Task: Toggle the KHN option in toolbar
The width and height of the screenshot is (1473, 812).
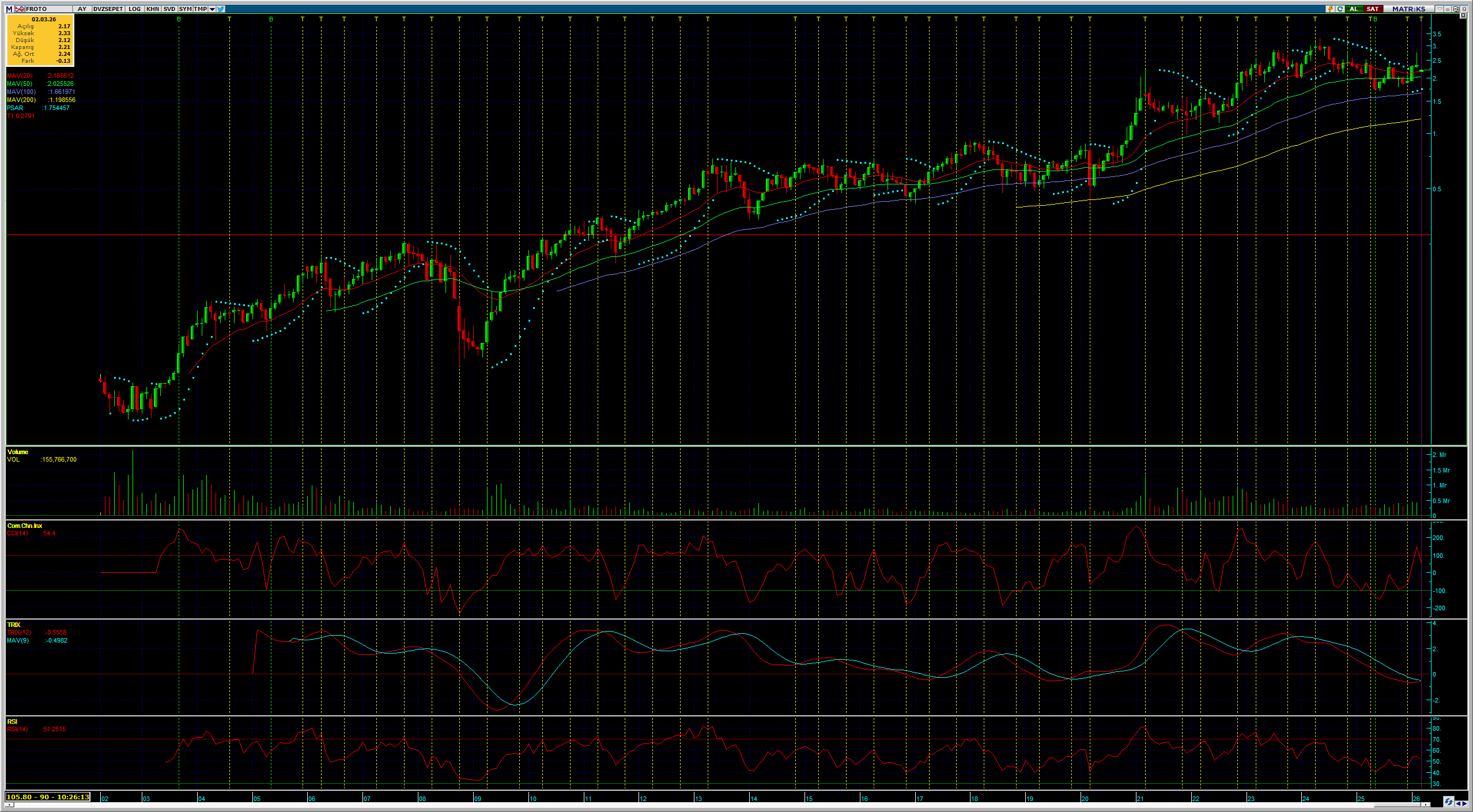Action: pos(152,9)
